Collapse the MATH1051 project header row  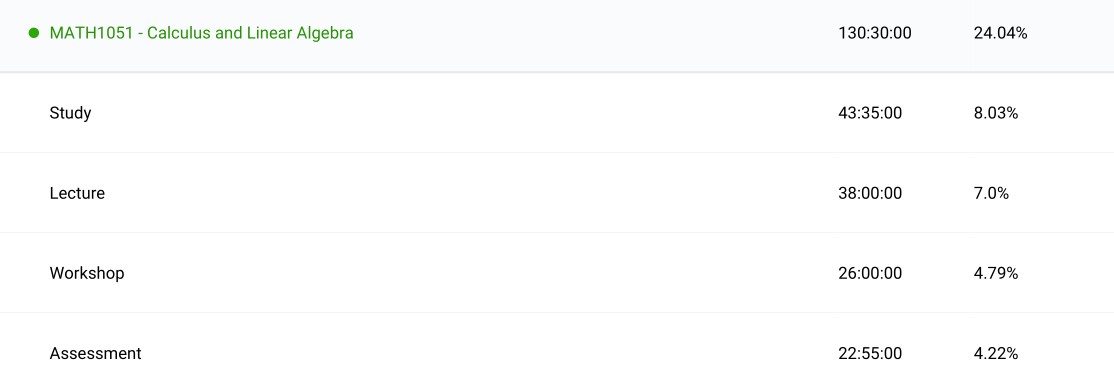click(x=557, y=36)
